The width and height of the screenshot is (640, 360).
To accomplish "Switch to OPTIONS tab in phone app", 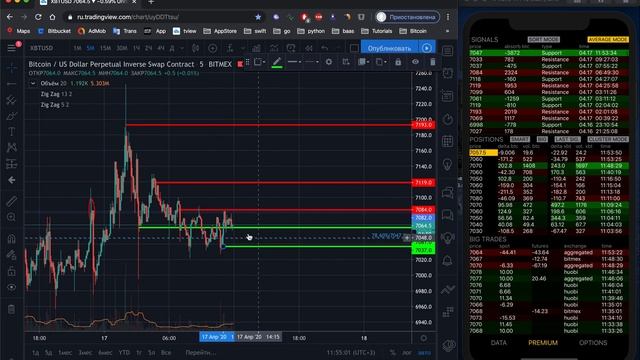I will 593,343.
